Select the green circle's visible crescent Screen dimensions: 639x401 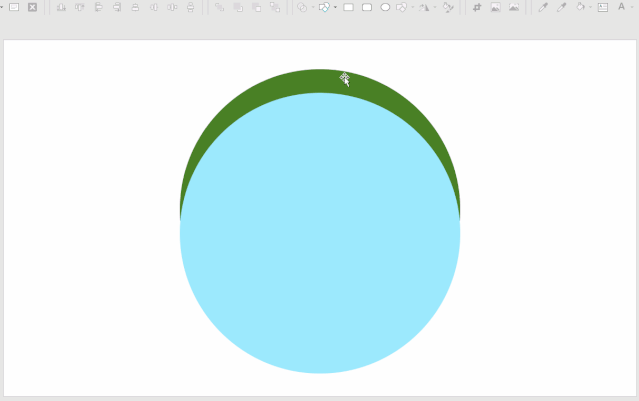click(x=320, y=80)
